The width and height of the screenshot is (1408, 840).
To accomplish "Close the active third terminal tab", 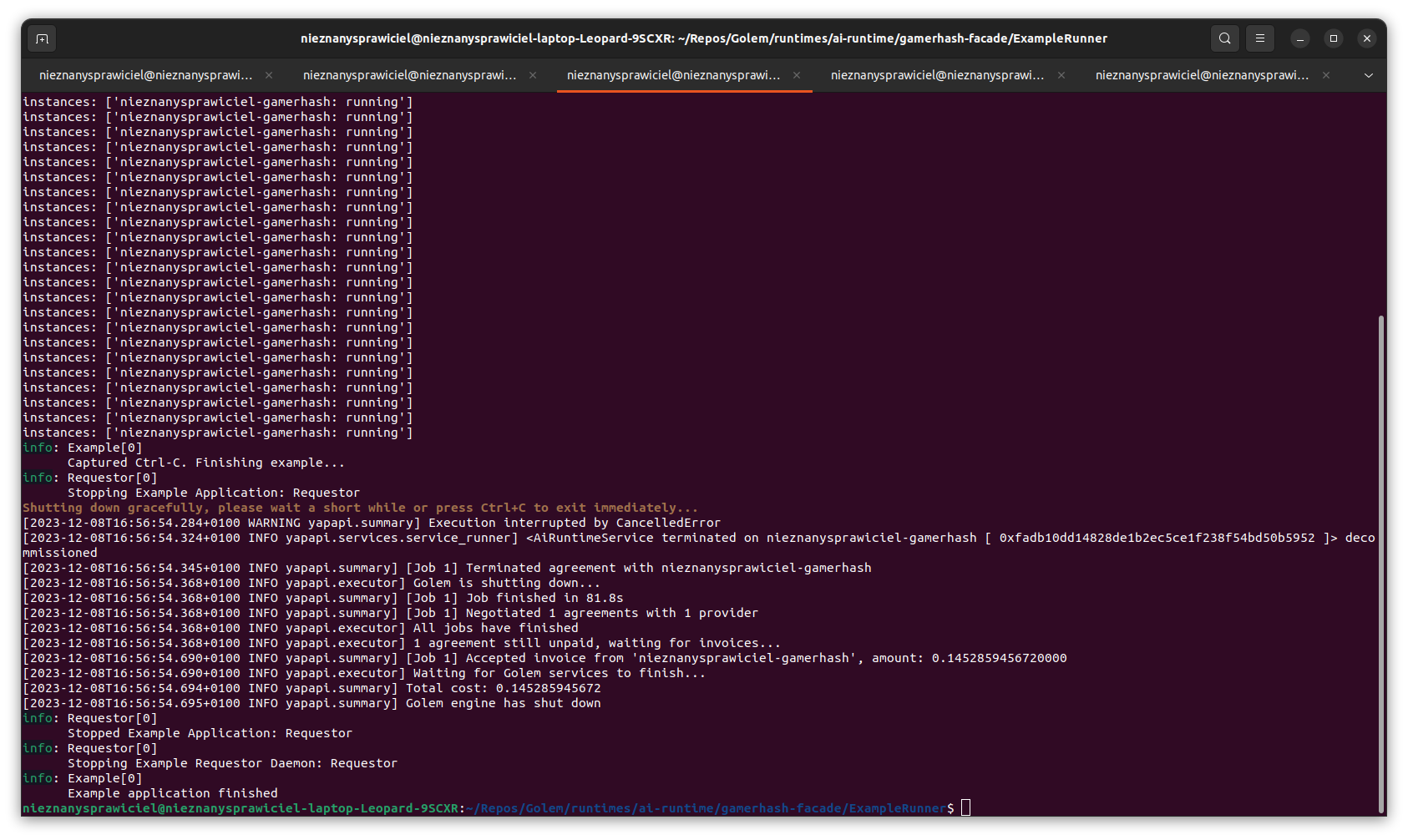I will click(x=797, y=75).
